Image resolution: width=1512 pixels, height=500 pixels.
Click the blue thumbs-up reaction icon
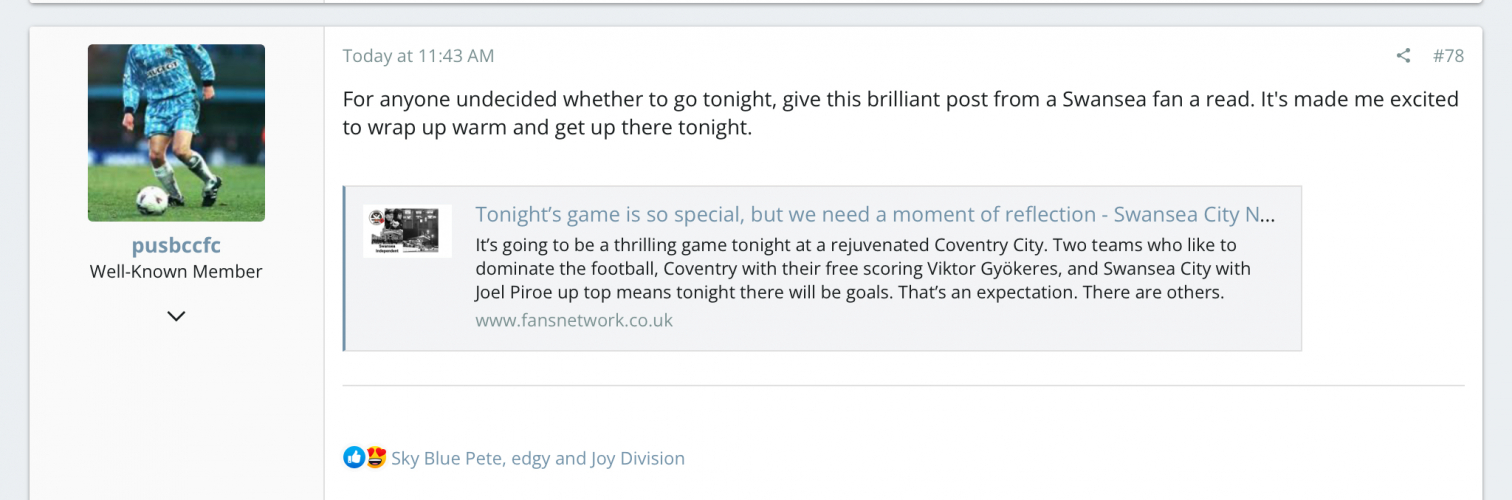point(354,458)
